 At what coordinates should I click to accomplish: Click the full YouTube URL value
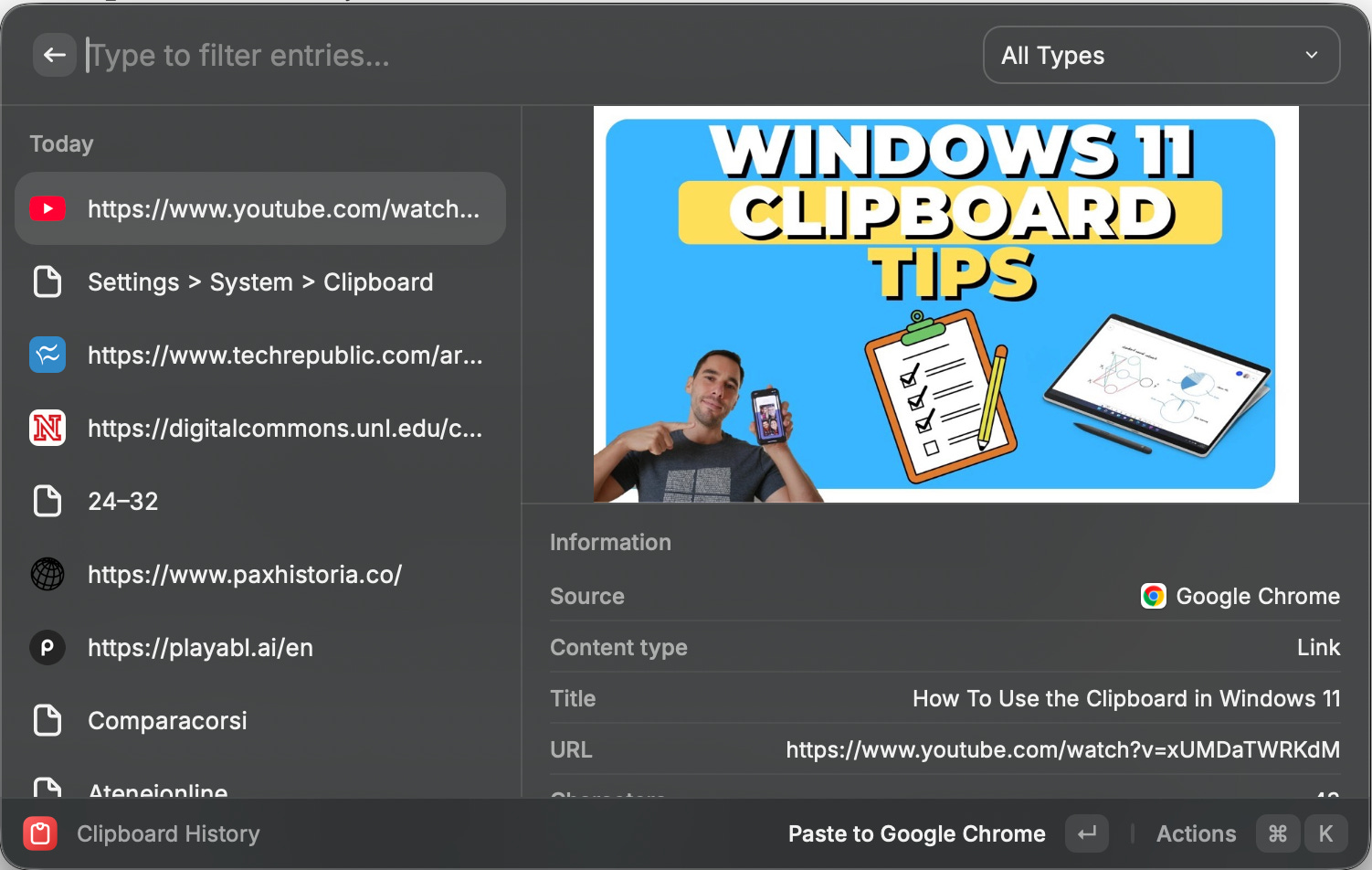tap(1062, 749)
